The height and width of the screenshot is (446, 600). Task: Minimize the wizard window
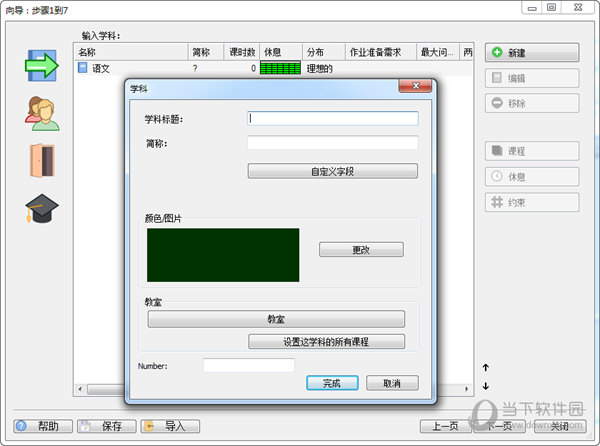coord(532,8)
